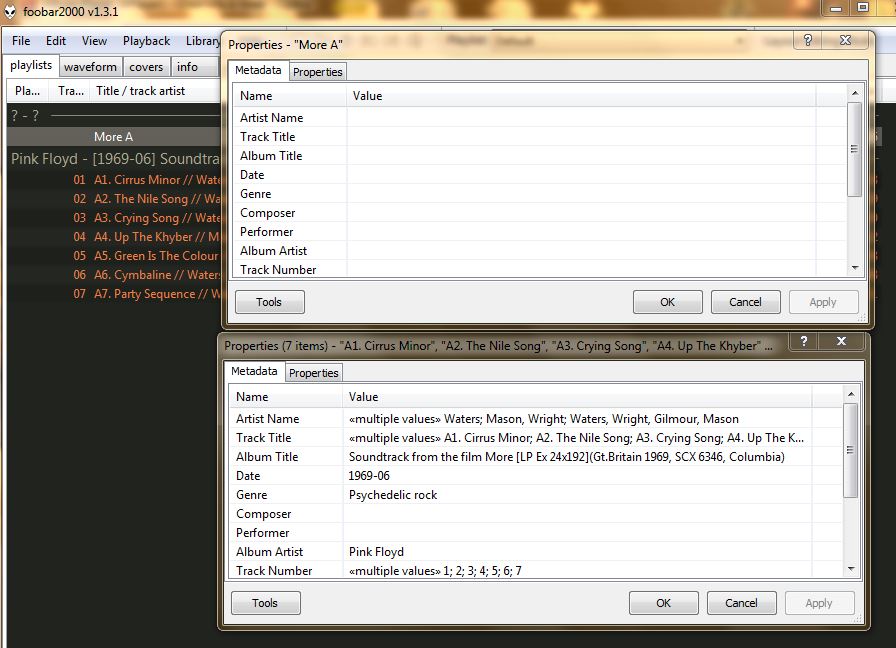The height and width of the screenshot is (648, 896).
Task: Click the "Tra..." playlist column header
Action: [71, 91]
